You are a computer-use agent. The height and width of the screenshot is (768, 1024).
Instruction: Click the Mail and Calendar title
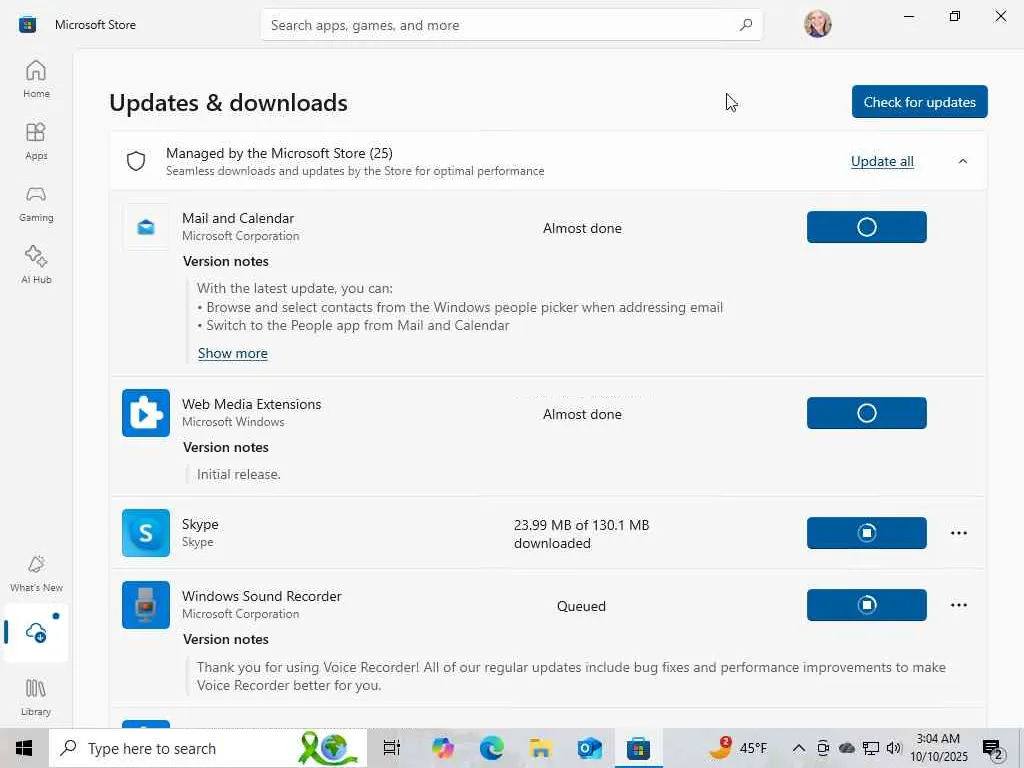[238, 218]
